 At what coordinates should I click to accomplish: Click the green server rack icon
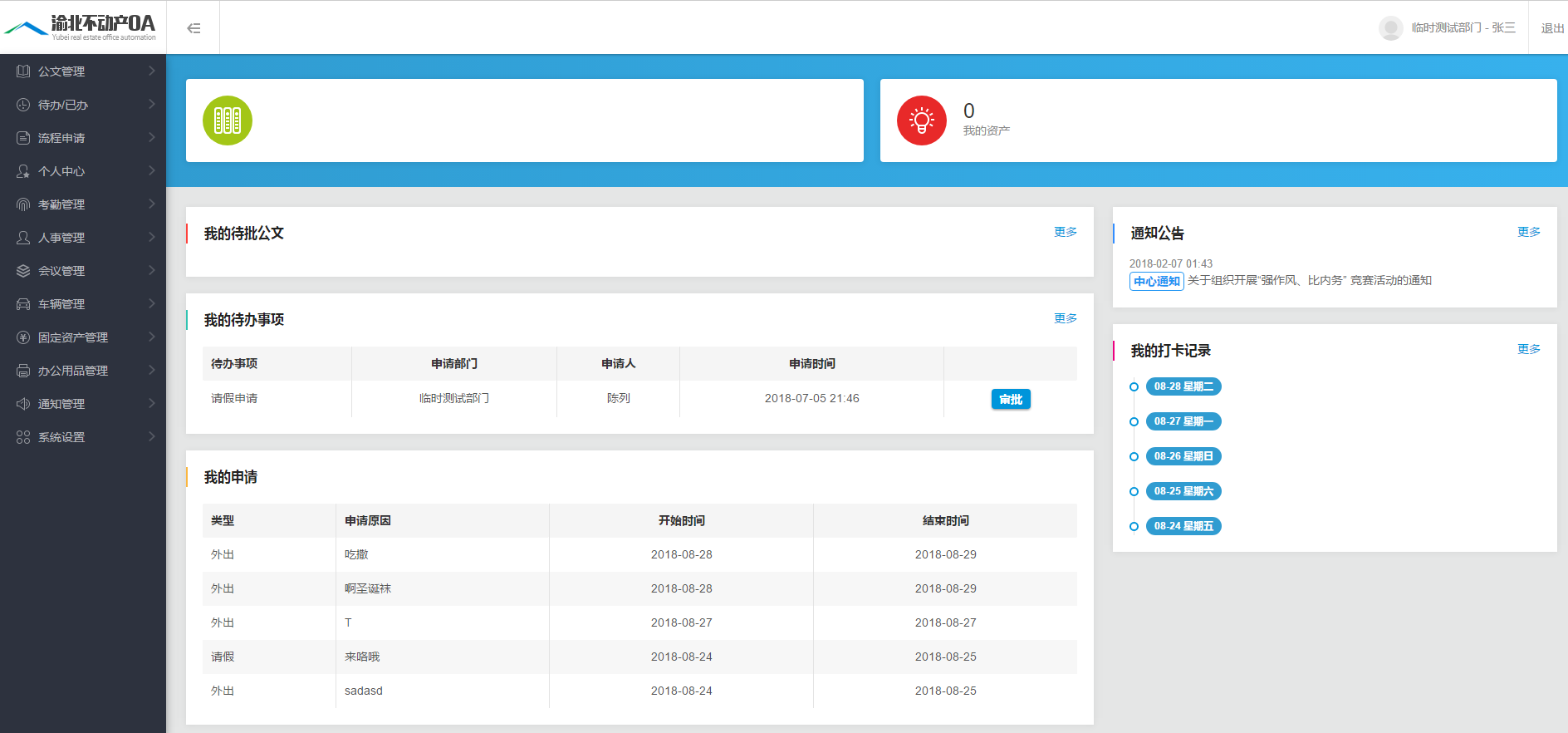(228, 121)
